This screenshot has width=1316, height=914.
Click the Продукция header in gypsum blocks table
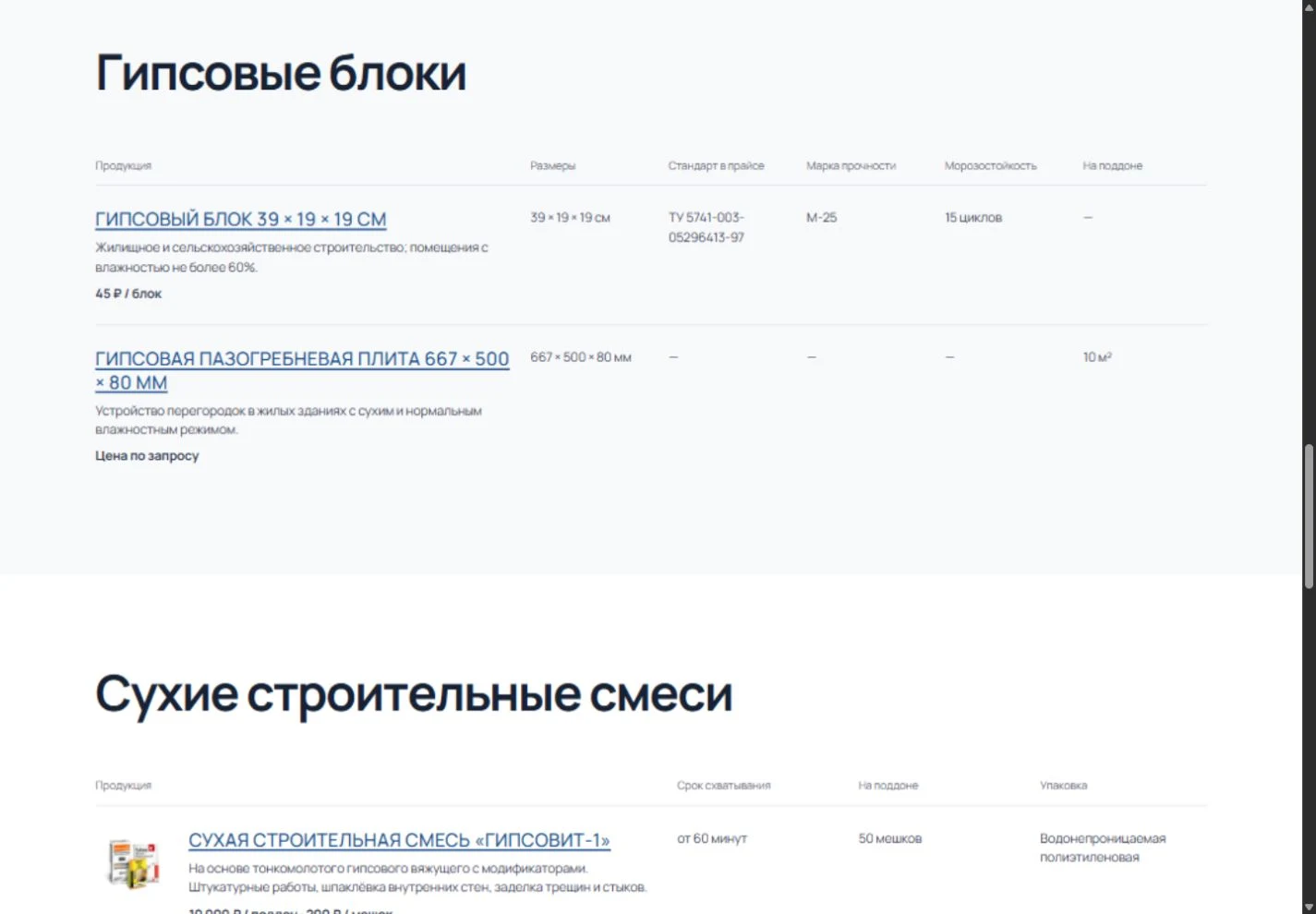123,166
